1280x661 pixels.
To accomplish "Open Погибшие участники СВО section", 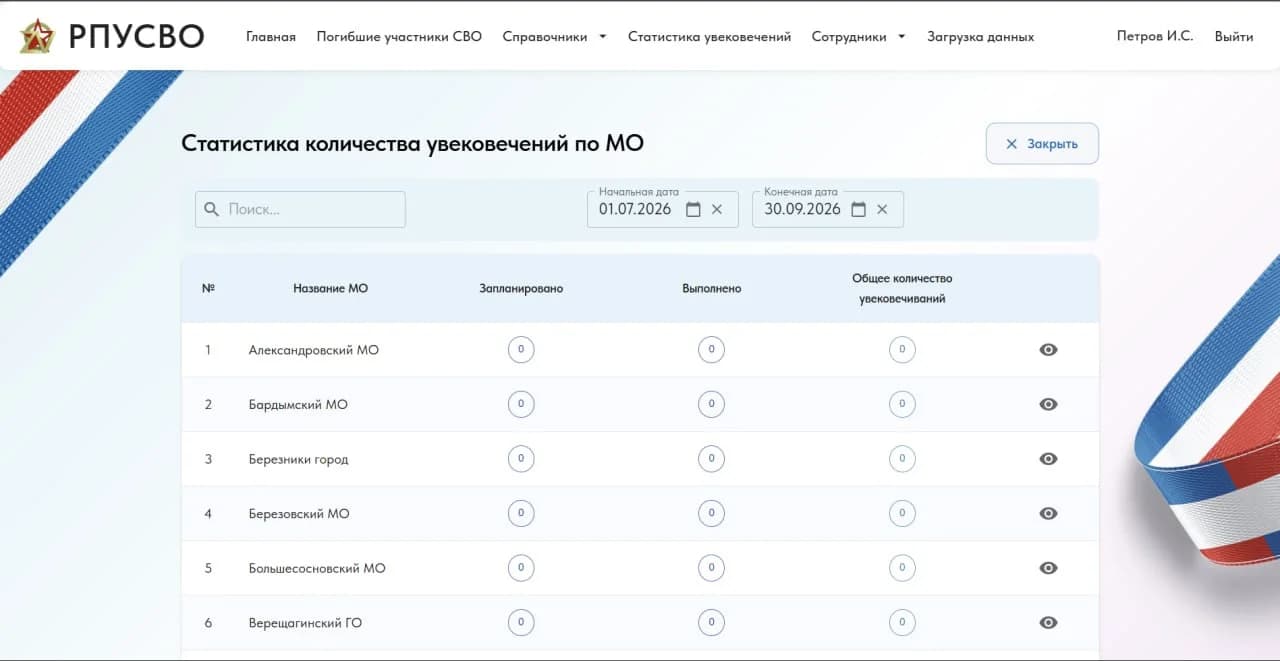I will (x=399, y=37).
